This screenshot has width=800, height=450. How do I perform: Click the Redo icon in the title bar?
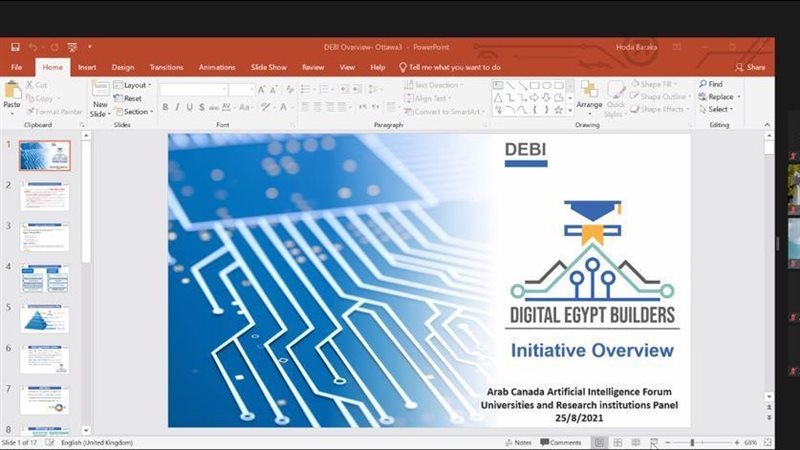(x=54, y=47)
